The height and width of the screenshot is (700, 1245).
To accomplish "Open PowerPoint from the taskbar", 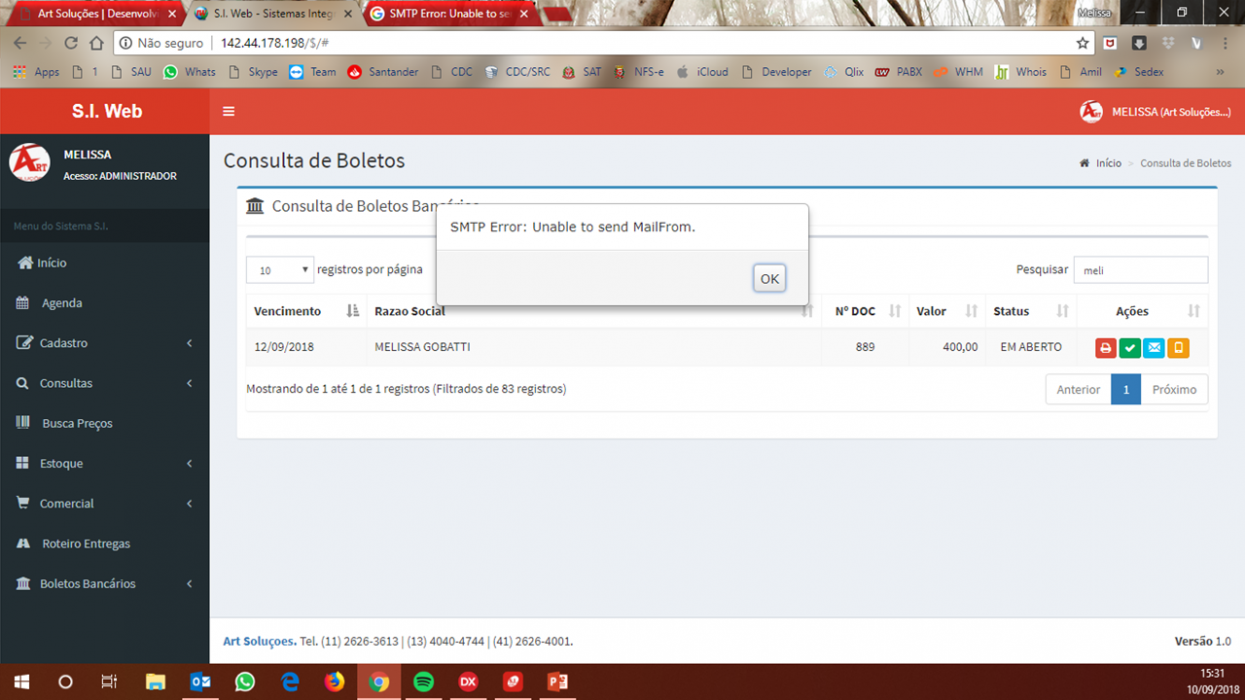I will tap(558, 682).
